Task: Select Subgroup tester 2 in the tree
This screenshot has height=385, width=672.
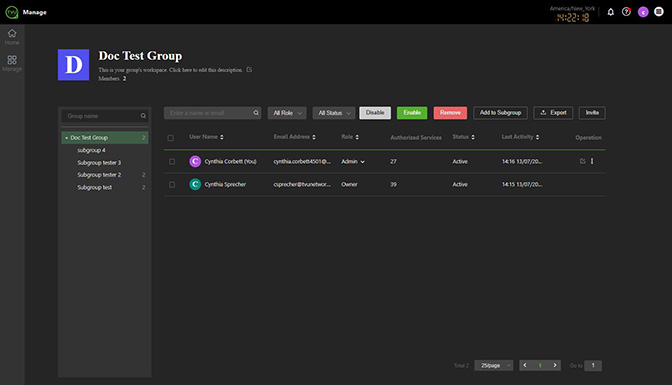Action: pyautogui.click(x=99, y=175)
